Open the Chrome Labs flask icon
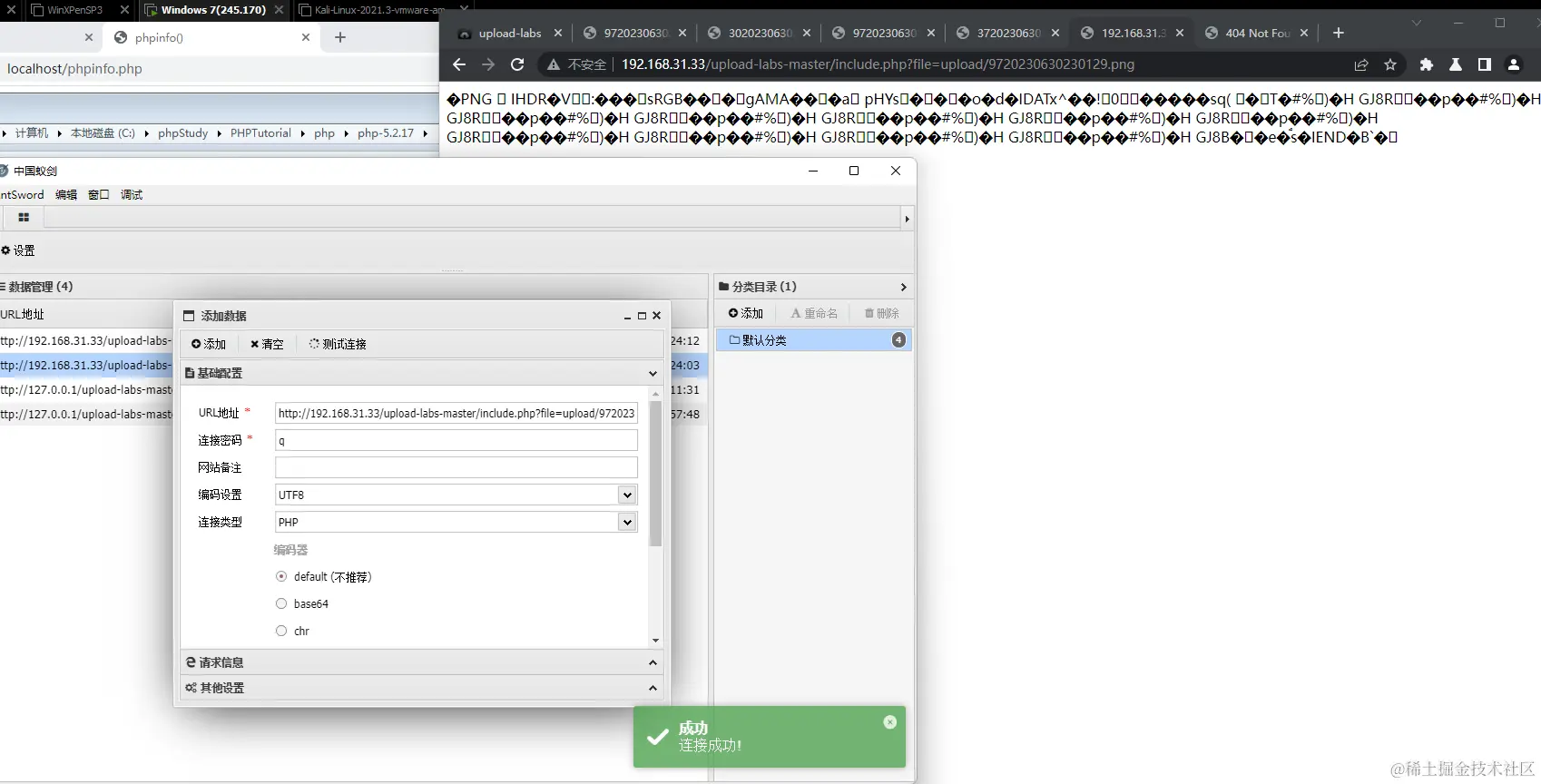Viewport: 1541px width, 784px height. click(1456, 64)
